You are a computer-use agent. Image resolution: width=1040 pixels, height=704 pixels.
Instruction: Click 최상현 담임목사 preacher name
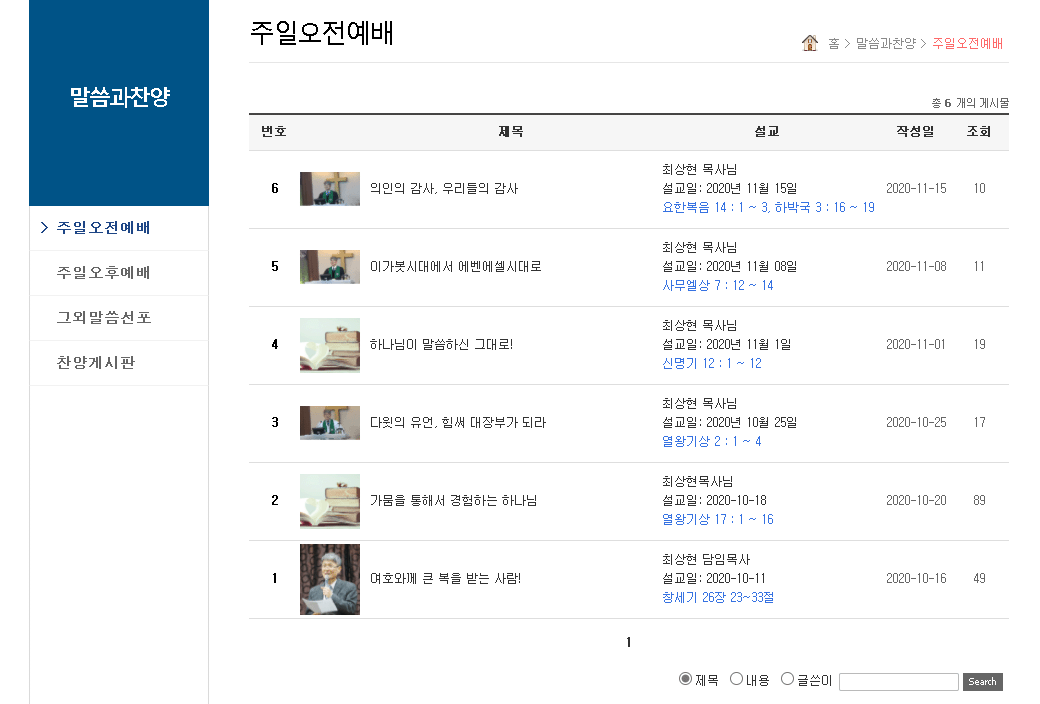(706, 559)
